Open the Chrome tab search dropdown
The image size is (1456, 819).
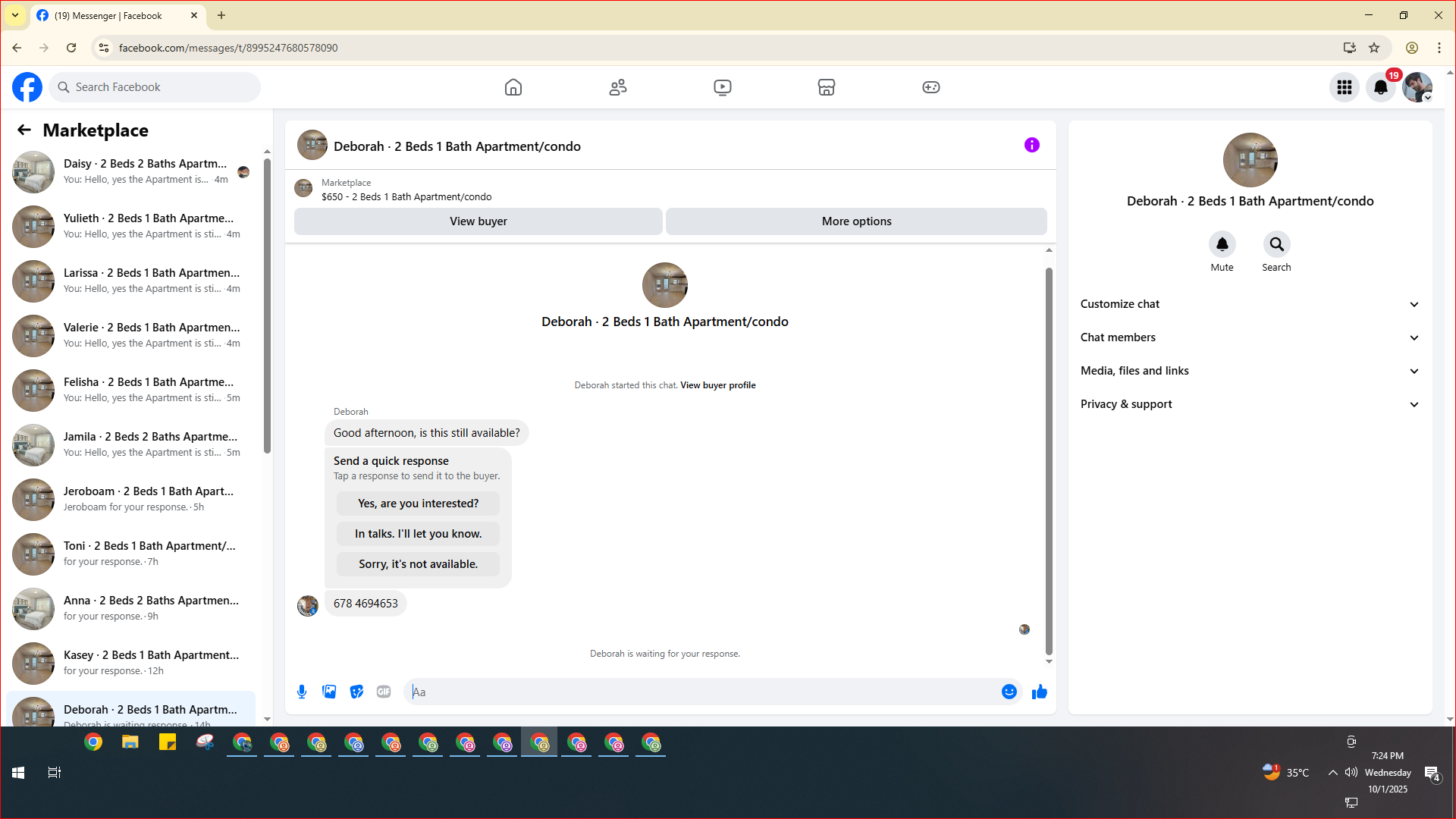pyautogui.click(x=15, y=15)
